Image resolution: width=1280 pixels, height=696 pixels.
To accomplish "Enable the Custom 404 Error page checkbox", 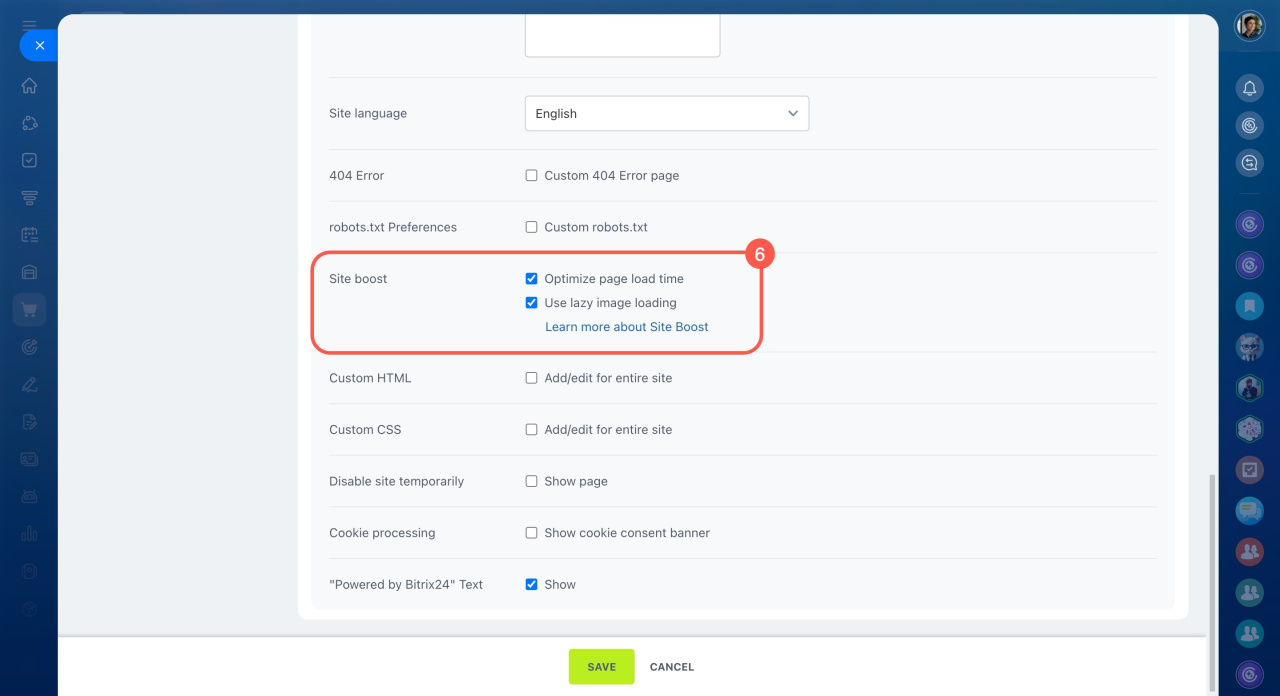I will pyautogui.click(x=531, y=176).
